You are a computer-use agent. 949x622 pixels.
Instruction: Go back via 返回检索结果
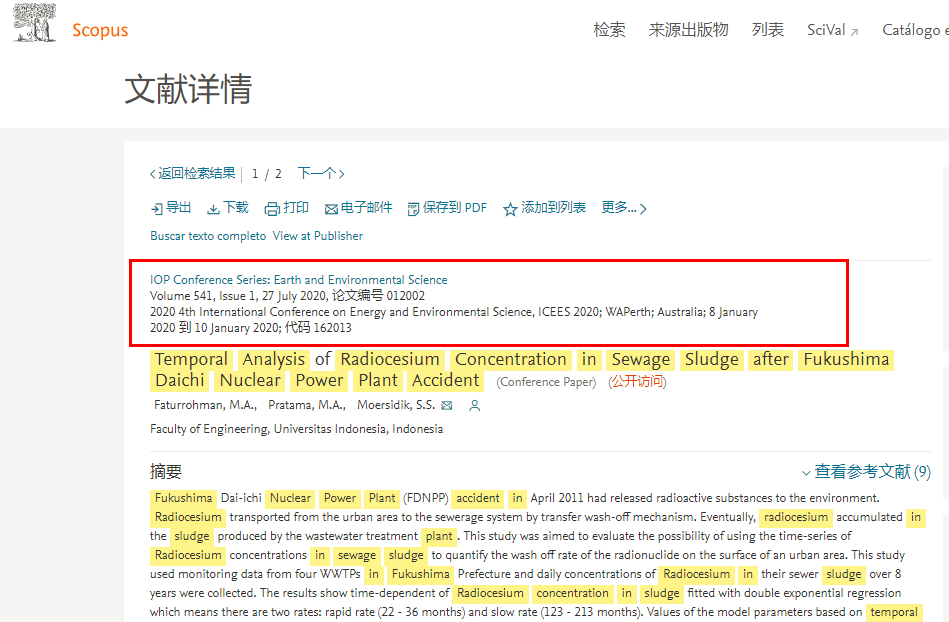[x=192, y=174]
